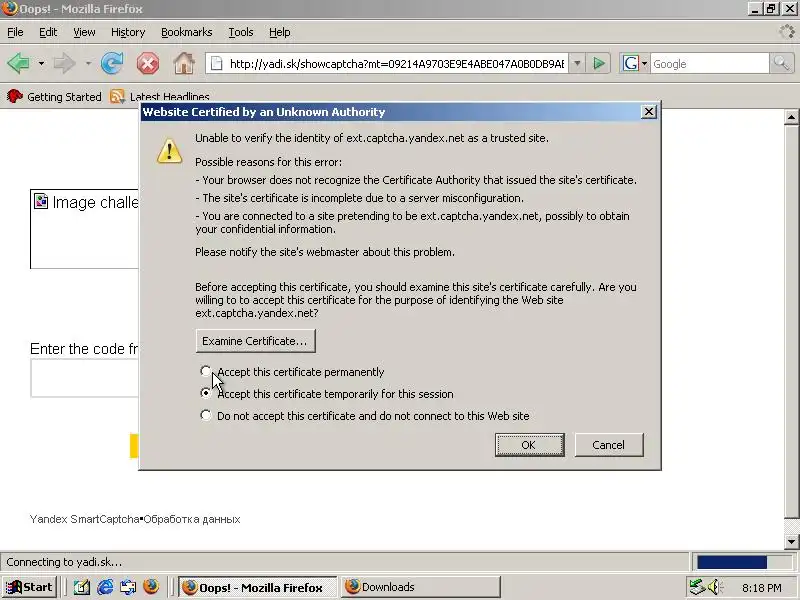The width and height of the screenshot is (800, 600).
Task: Click the Yandex SmartCaptcha footer text
Action: click(84, 519)
